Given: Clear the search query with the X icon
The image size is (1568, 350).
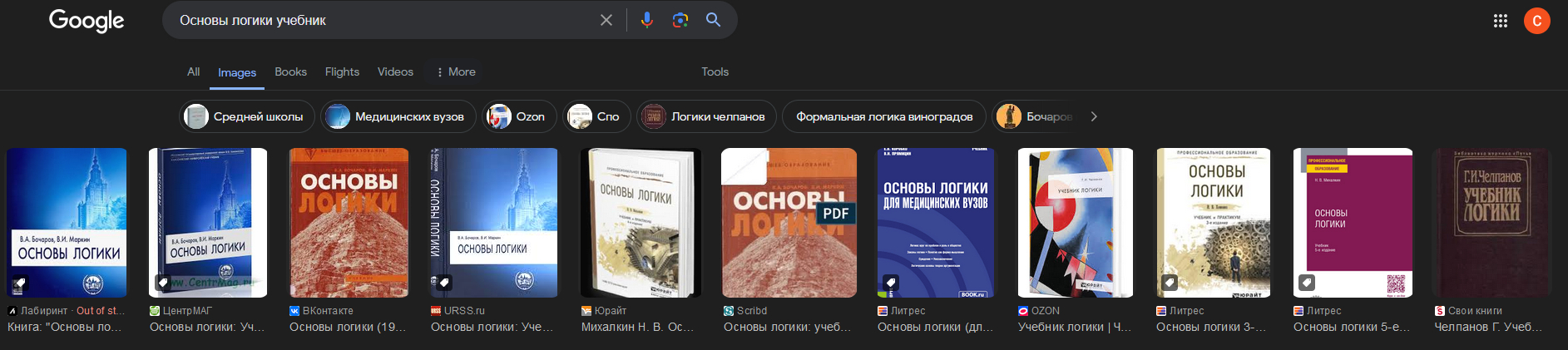Looking at the screenshot, I should (606, 20).
